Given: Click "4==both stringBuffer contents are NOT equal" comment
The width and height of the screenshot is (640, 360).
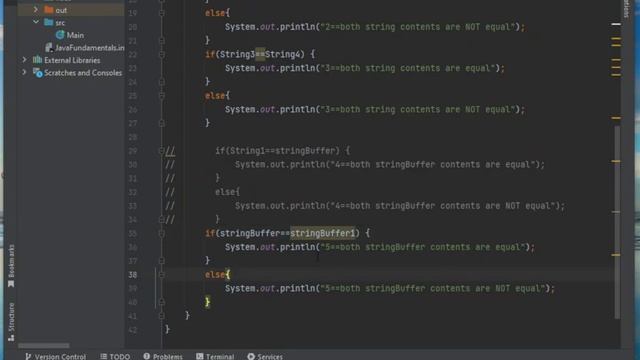Looking at the screenshot, I should point(443,206).
